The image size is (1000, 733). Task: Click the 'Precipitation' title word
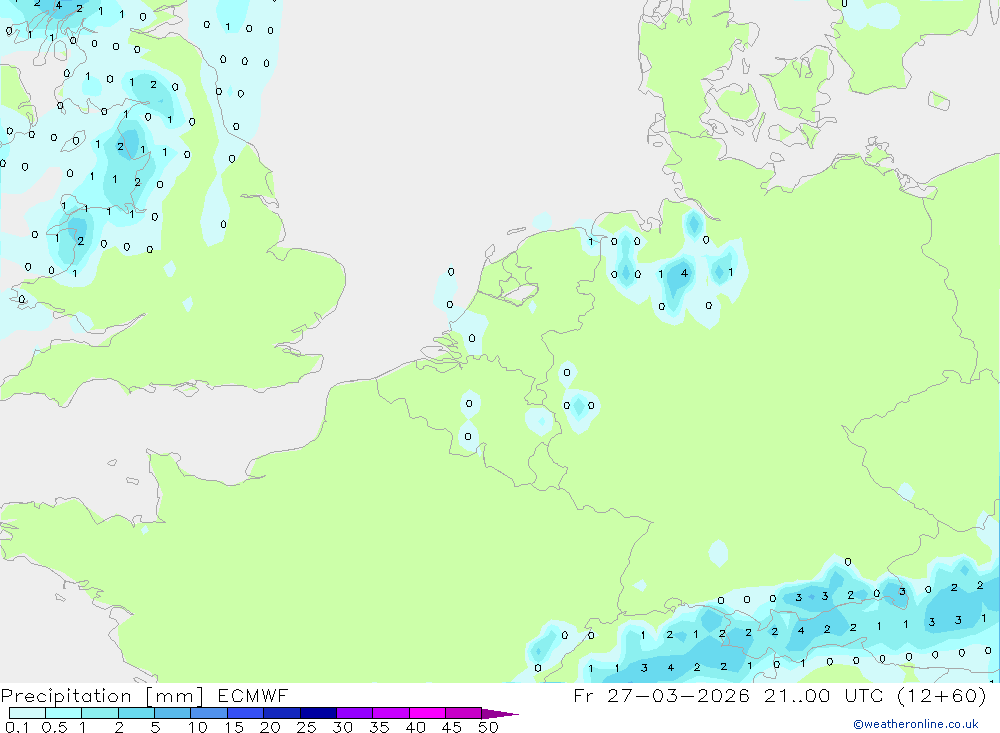[66, 696]
